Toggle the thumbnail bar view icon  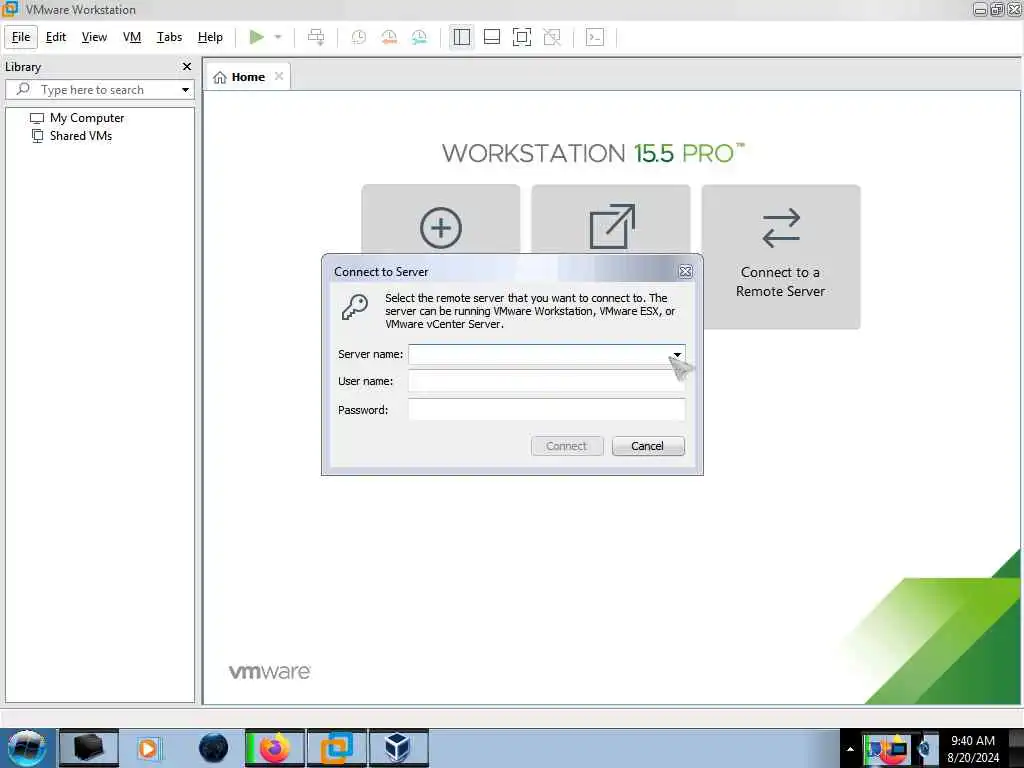pos(492,37)
